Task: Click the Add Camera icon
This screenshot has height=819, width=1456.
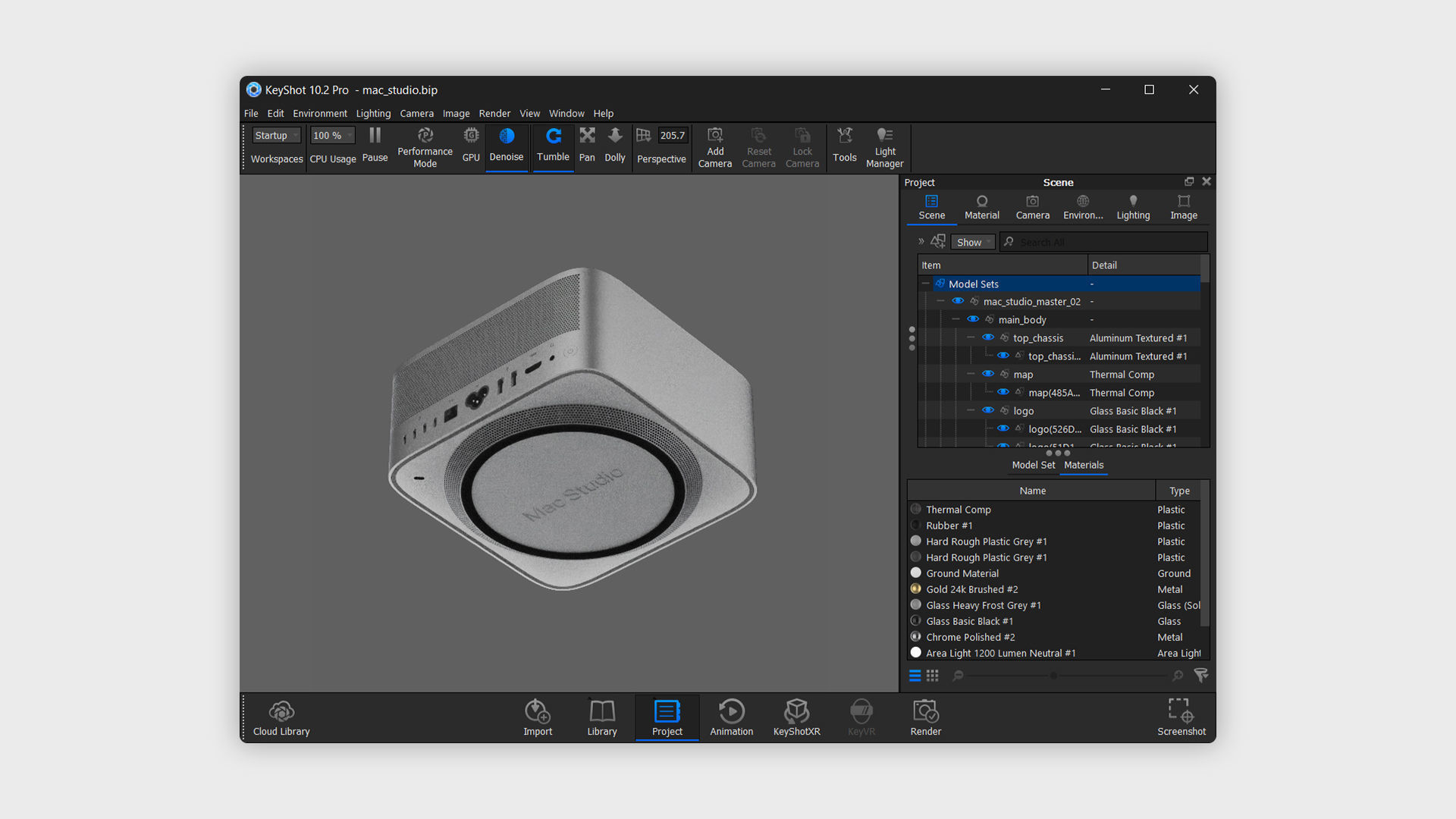Action: pyautogui.click(x=714, y=135)
